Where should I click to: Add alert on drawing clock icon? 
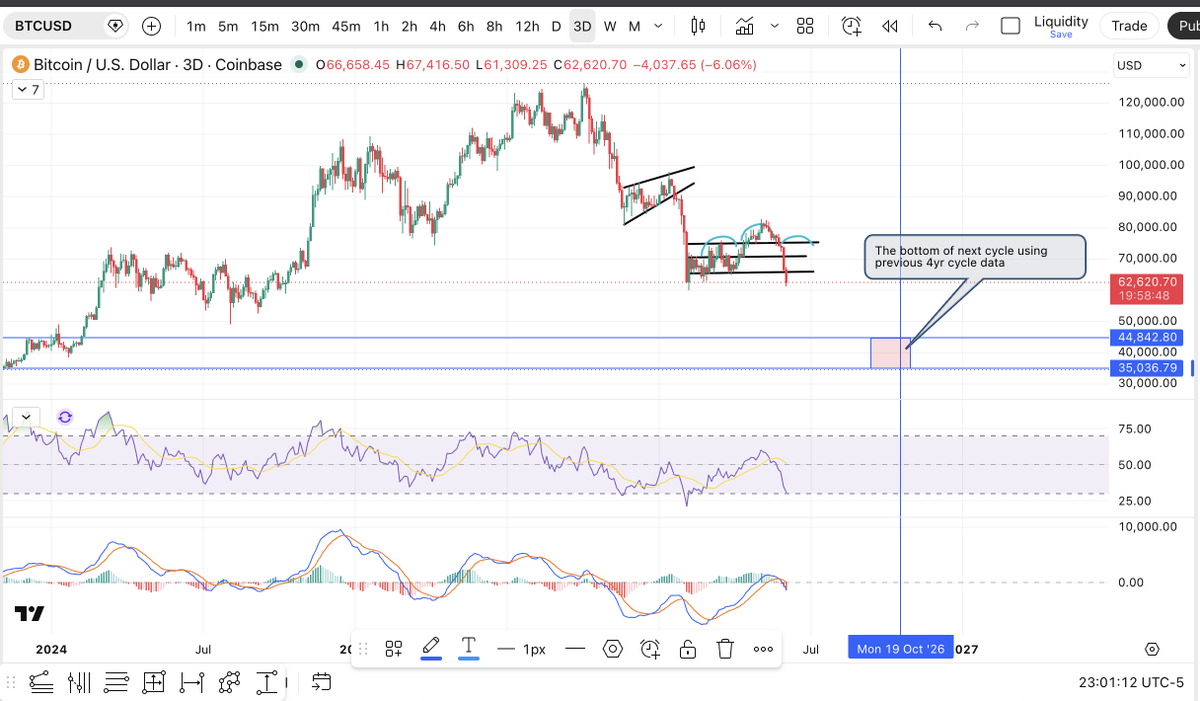click(x=651, y=649)
